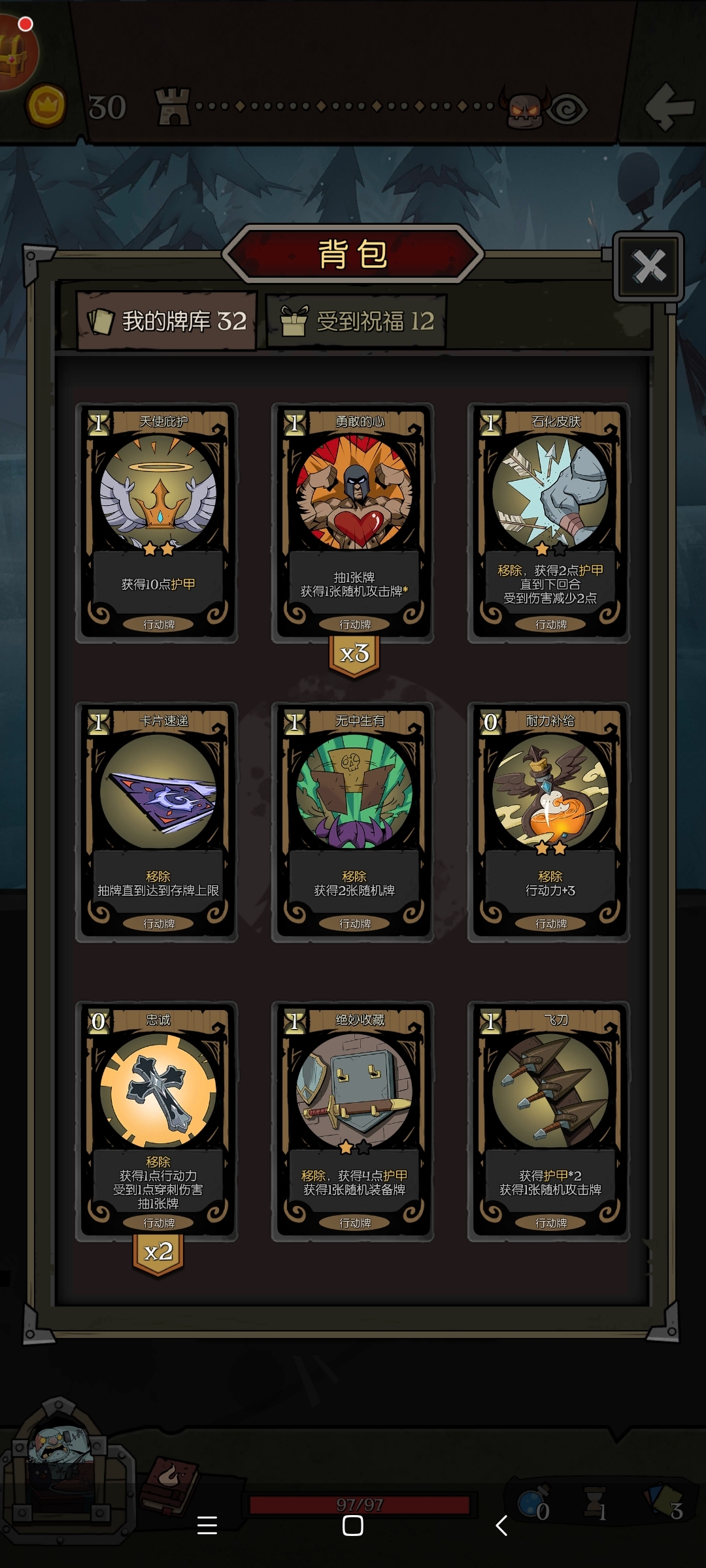Select the 忠诚 cross card
Screen dimensions: 706x1568
(157, 1121)
